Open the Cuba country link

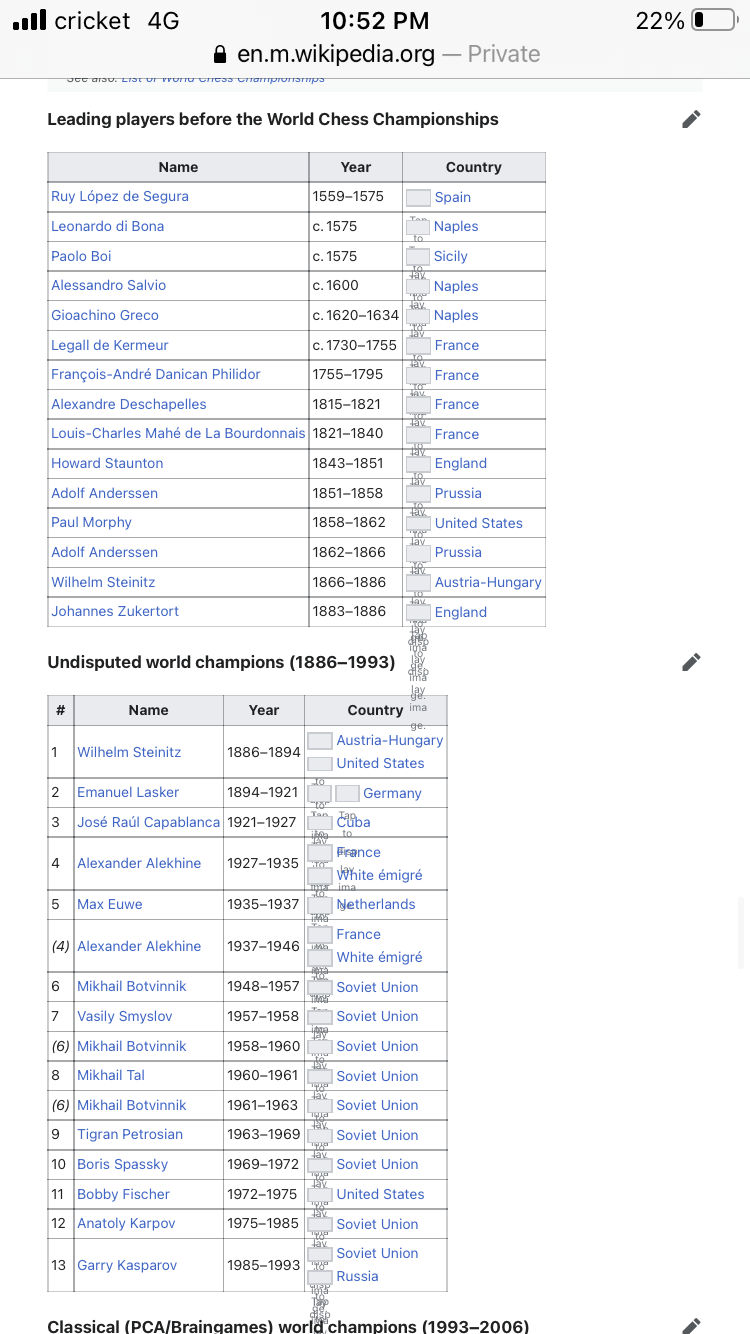pos(353,822)
